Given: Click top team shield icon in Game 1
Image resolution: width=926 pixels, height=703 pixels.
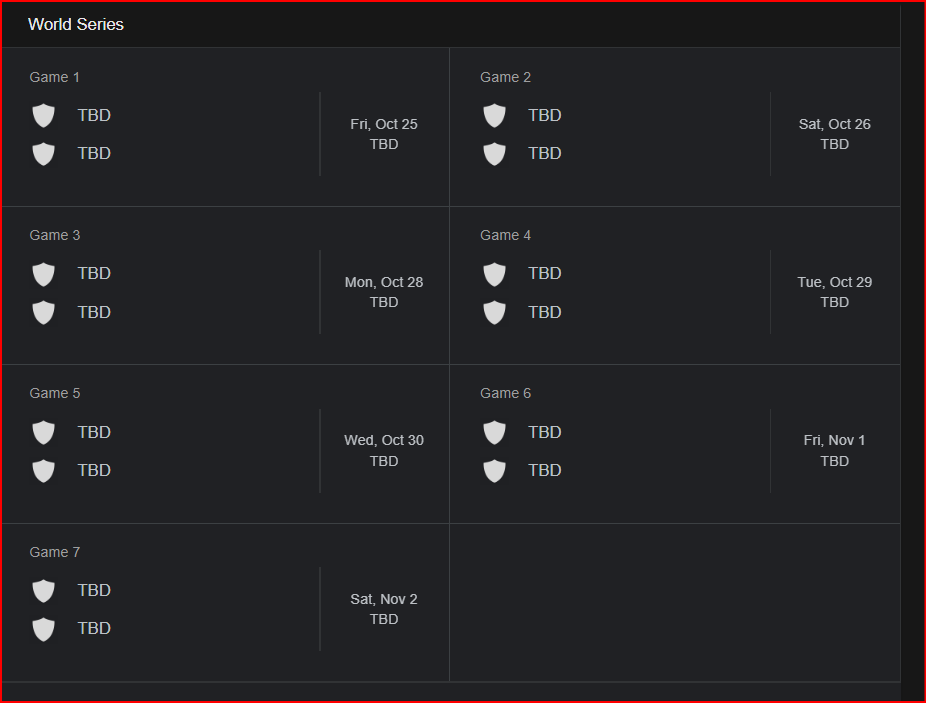Looking at the screenshot, I should (x=43, y=115).
